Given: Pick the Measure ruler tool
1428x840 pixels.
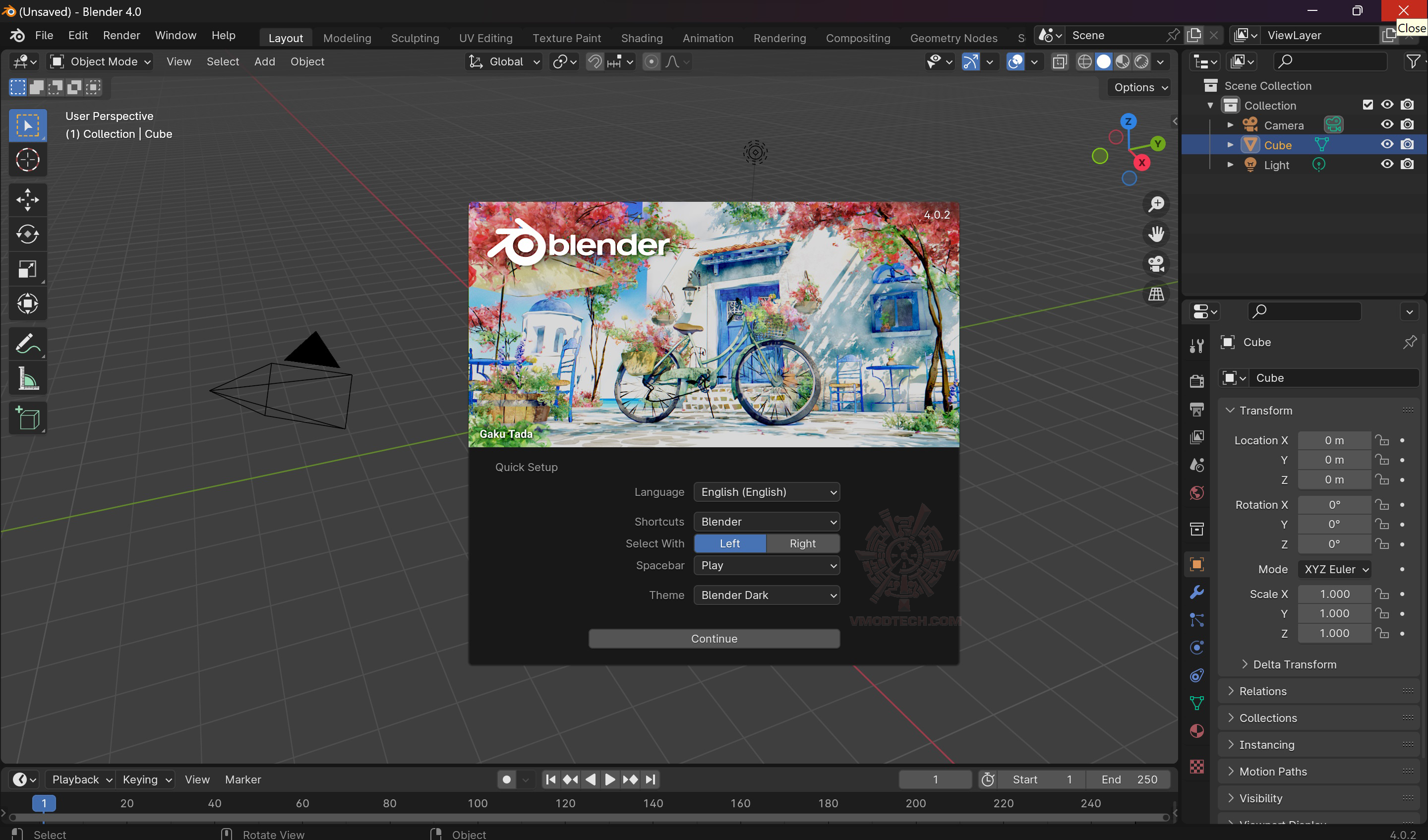Looking at the screenshot, I should [x=27, y=379].
